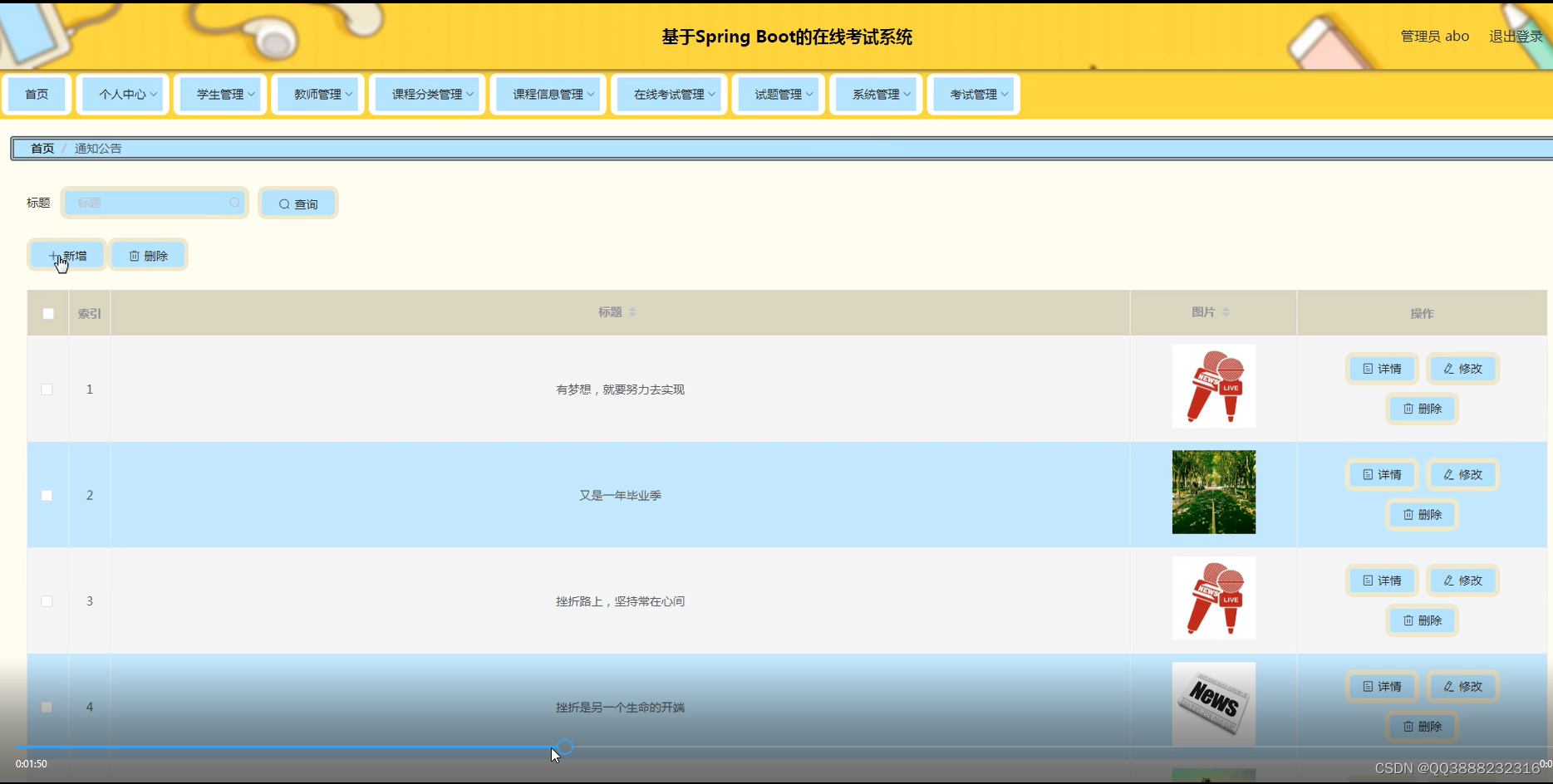Open the green park thumbnail in row 2

(1214, 492)
